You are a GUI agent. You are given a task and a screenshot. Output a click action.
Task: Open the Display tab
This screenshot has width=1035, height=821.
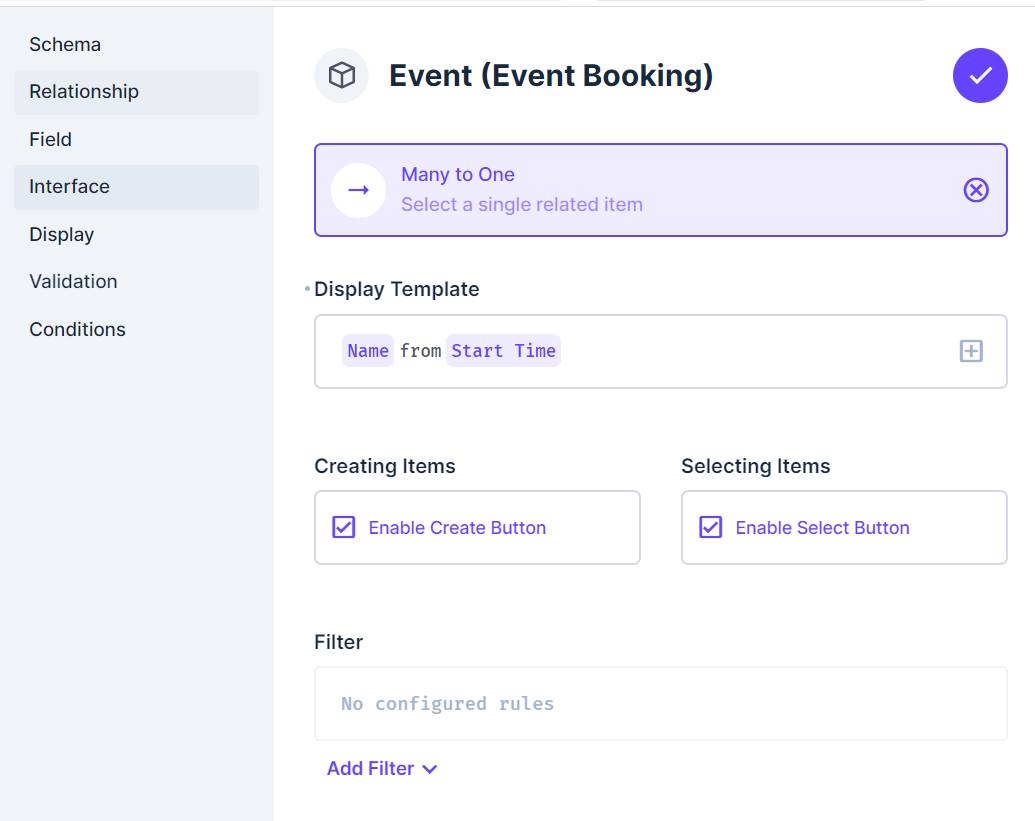coord(62,234)
